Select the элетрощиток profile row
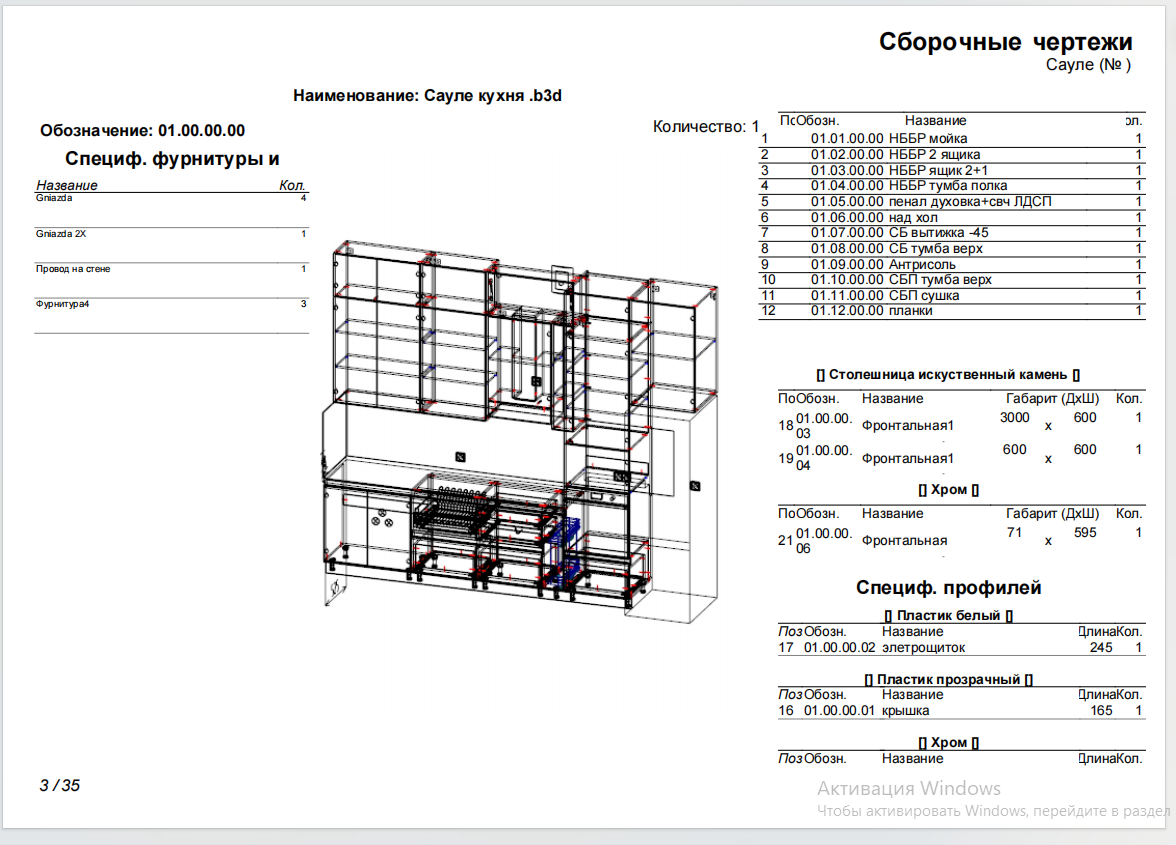The width and height of the screenshot is (1176, 845). click(x=961, y=647)
